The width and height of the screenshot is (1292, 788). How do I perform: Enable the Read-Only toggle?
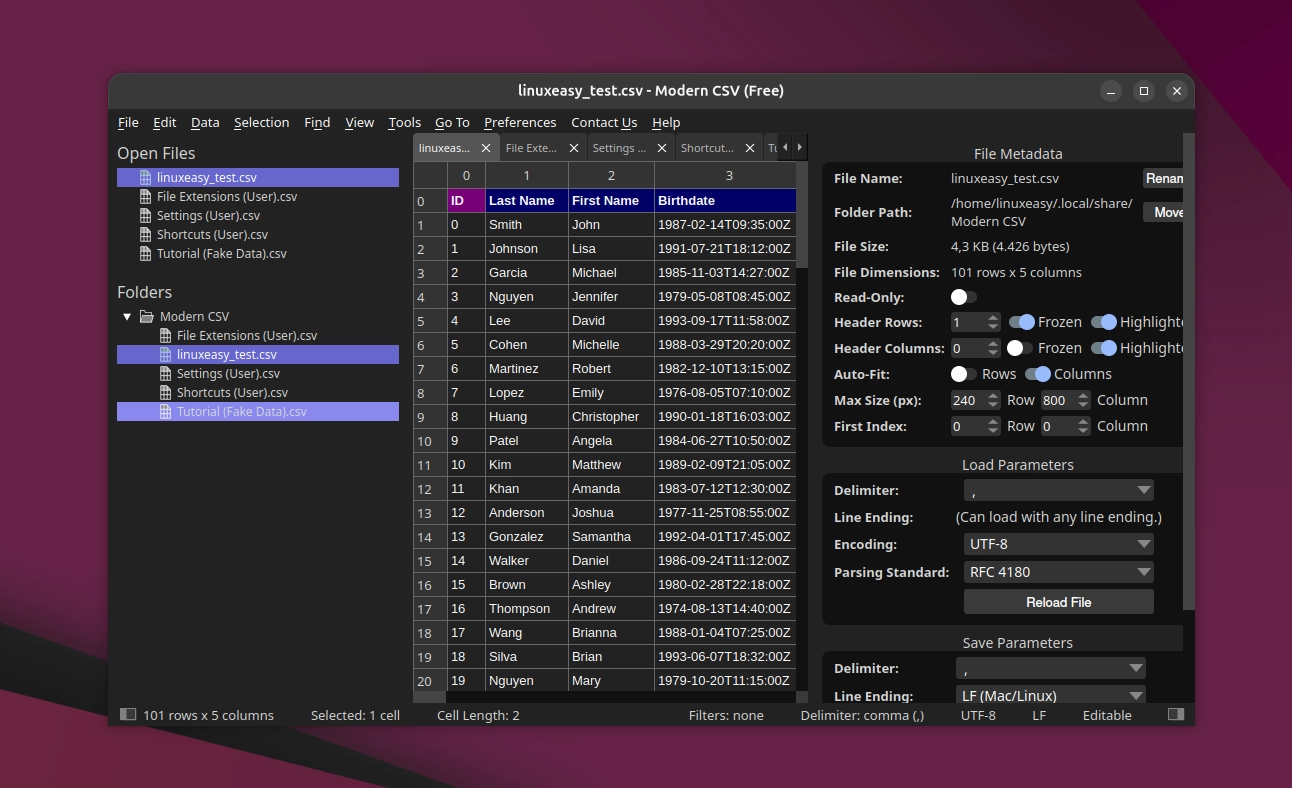point(962,297)
